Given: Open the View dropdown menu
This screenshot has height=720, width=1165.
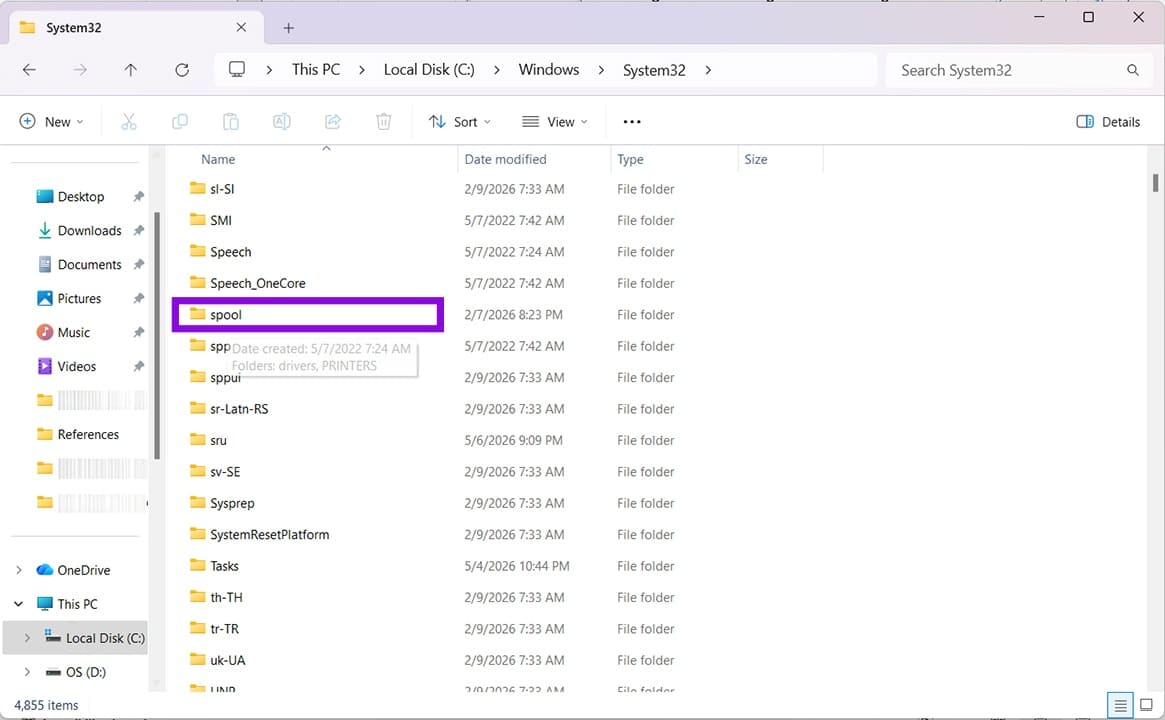Looking at the screenshot, I should pyautogui.click(x=555, y=122).
